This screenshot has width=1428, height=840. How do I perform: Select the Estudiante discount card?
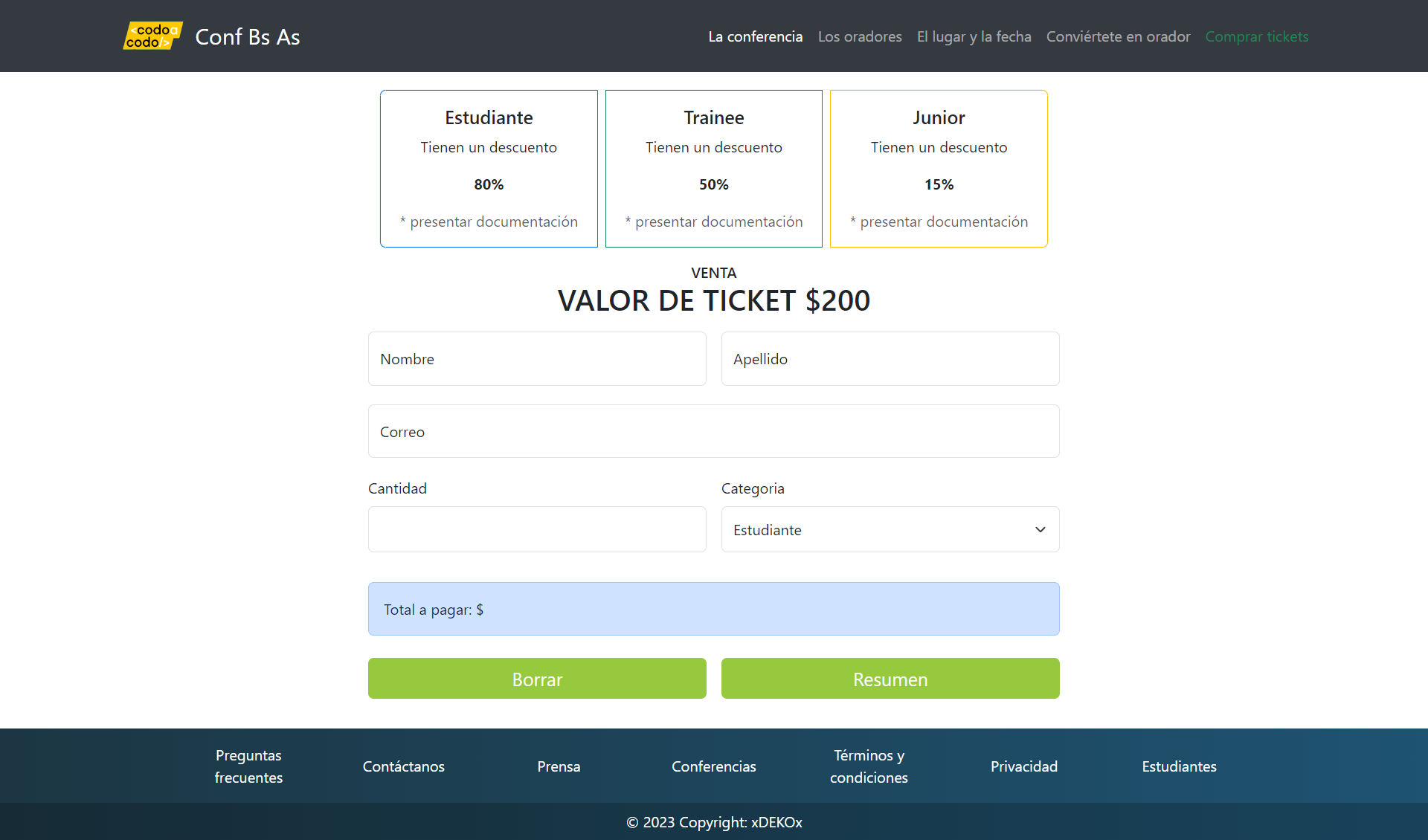(x=489, y=169)
